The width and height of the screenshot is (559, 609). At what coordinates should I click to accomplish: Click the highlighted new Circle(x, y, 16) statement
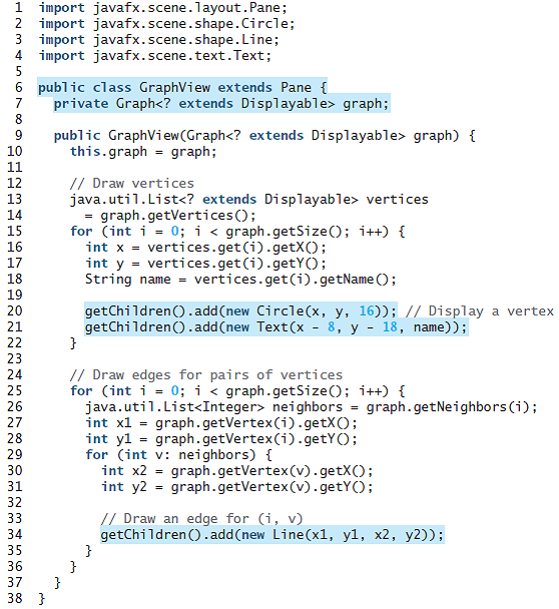tap(241, 311)
